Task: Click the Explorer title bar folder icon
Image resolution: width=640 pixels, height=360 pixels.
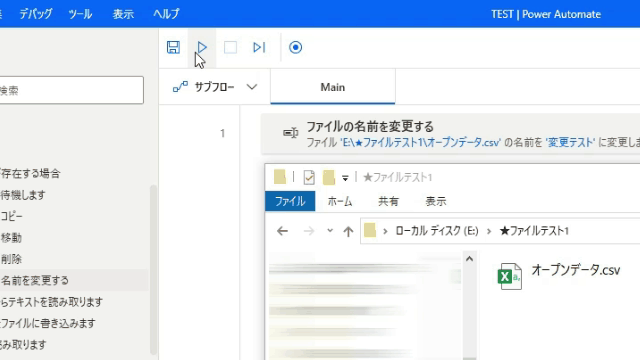Action: pos(280,177)
